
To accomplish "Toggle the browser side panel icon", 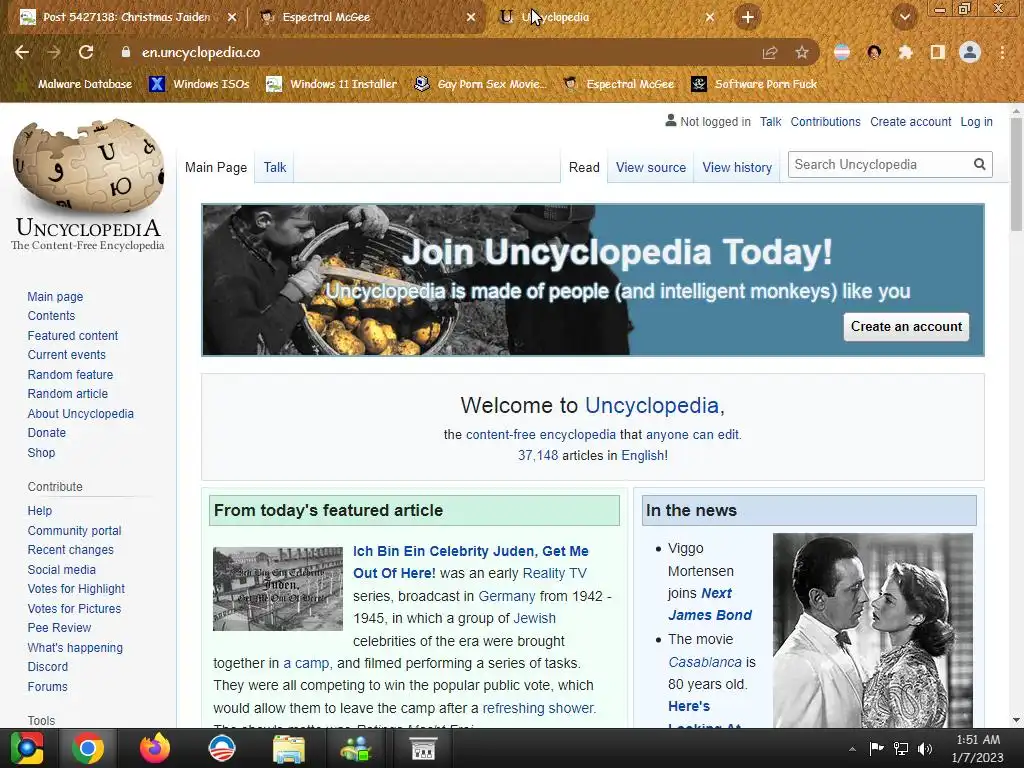I will (938, 52).
